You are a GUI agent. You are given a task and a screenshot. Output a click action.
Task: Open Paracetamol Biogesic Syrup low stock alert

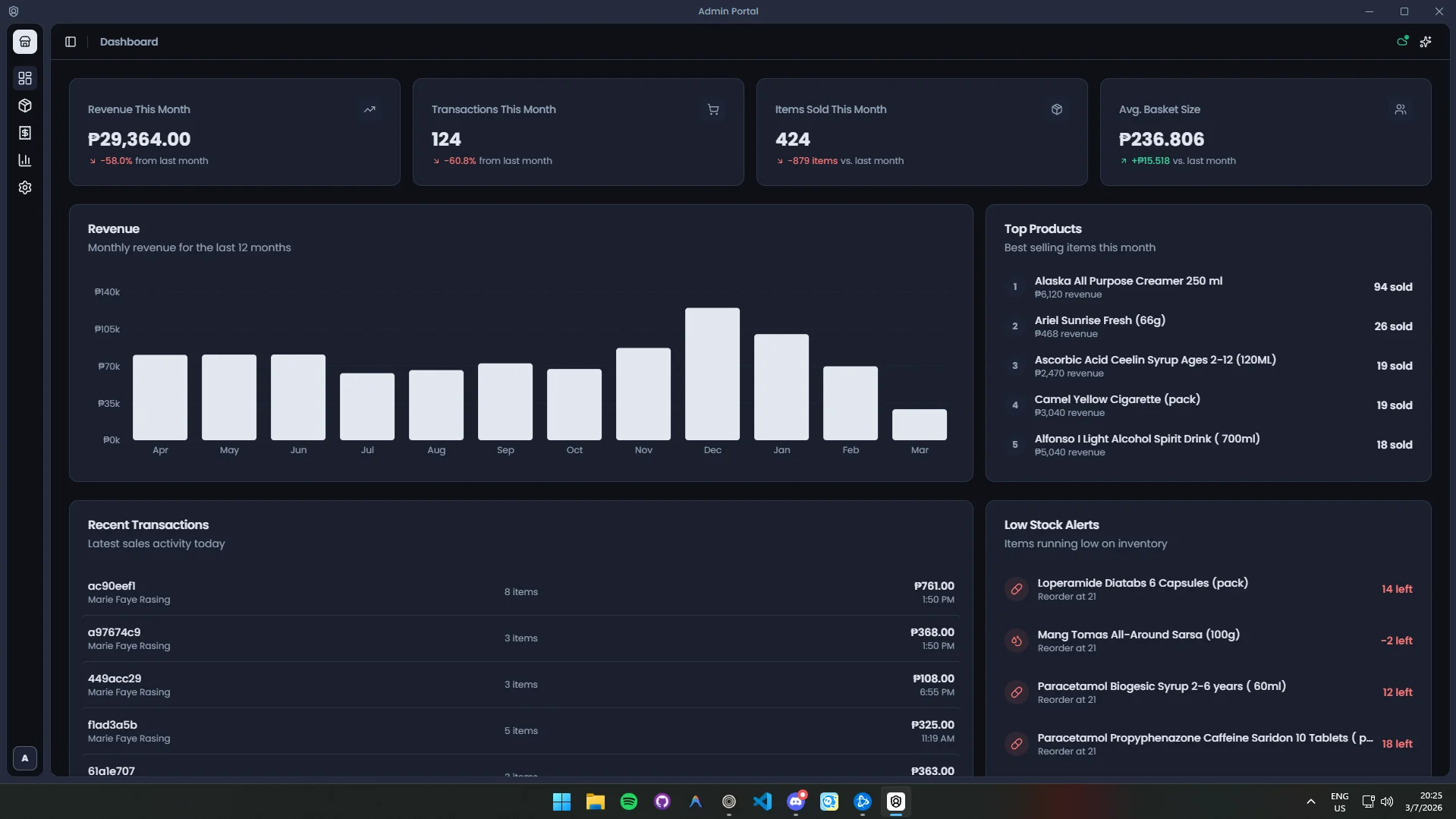(x=1209, y=692)
